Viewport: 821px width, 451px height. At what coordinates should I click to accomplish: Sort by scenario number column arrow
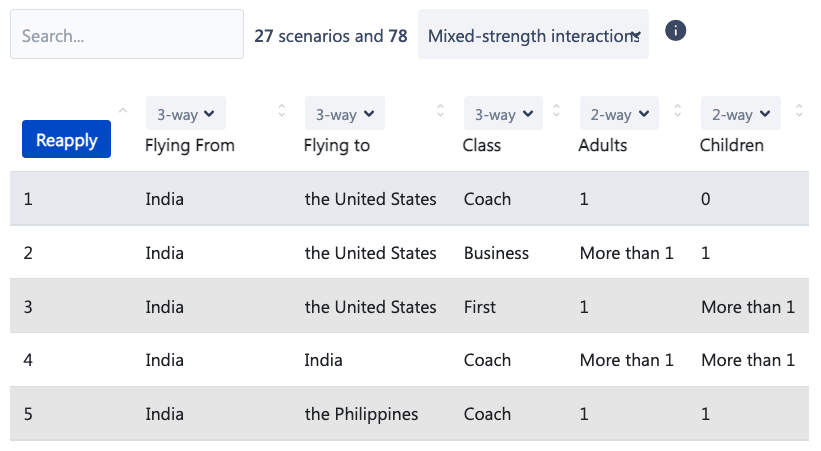122,110
